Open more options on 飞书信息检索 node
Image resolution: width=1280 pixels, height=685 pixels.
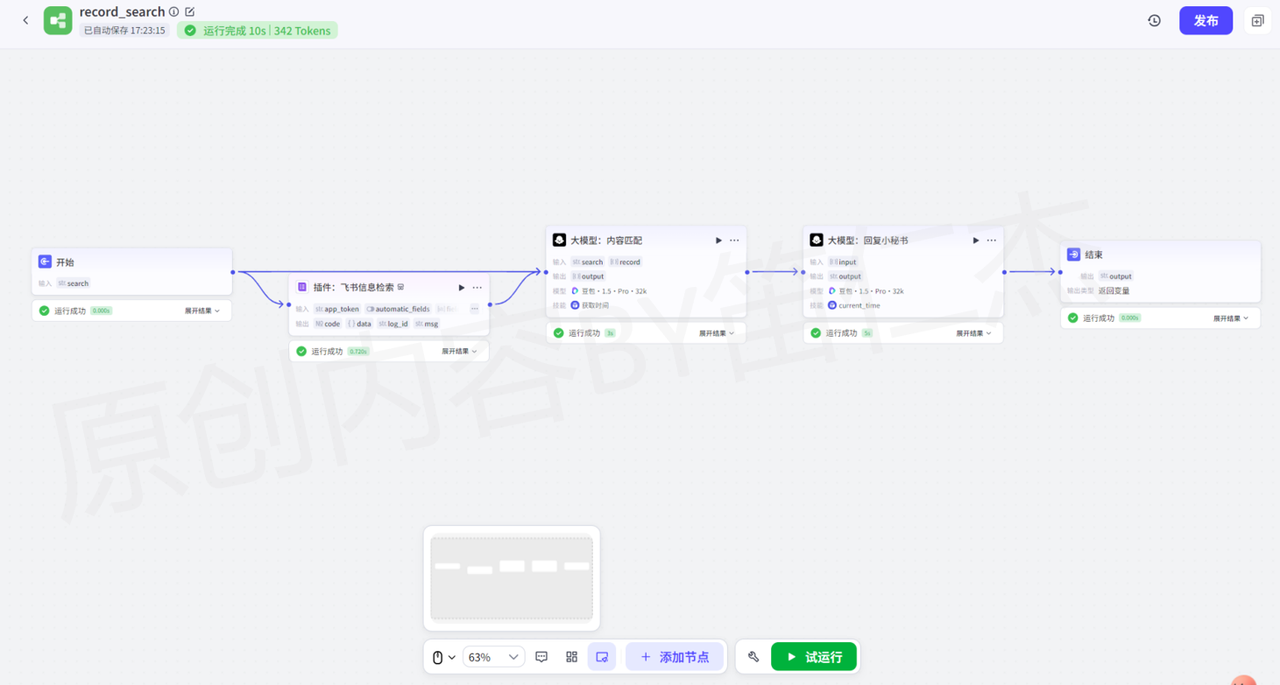(477, 287)
